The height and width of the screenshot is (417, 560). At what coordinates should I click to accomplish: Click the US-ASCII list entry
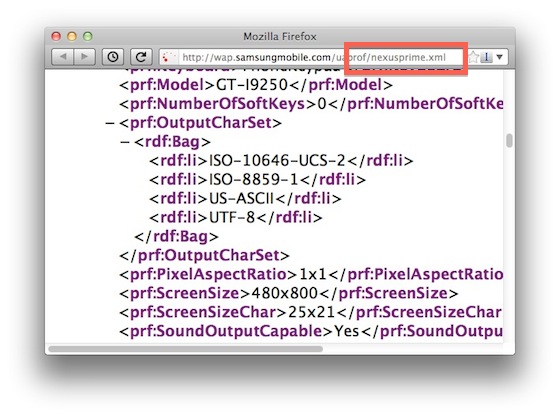click(241, 199)
